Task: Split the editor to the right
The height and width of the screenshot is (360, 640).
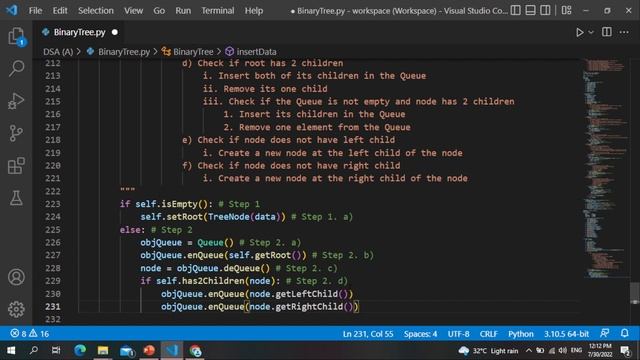Action: 607,32
